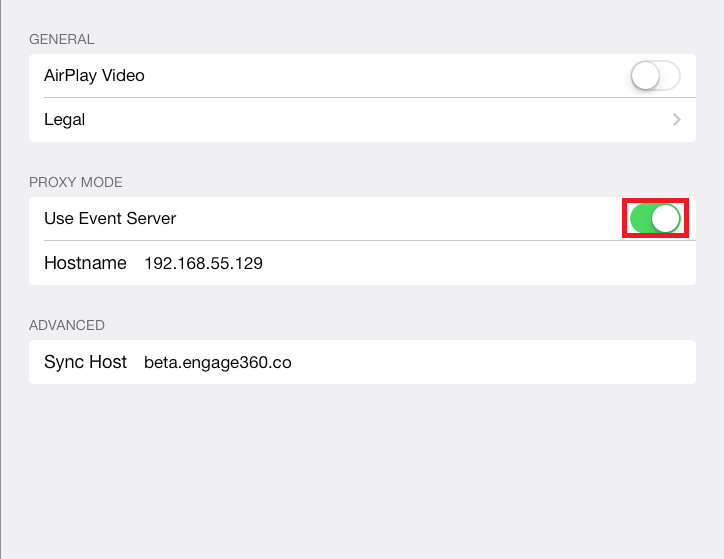Click the ADVANCED section header
The width and height of the screenshot is (724, 559).
click(67, 325)
